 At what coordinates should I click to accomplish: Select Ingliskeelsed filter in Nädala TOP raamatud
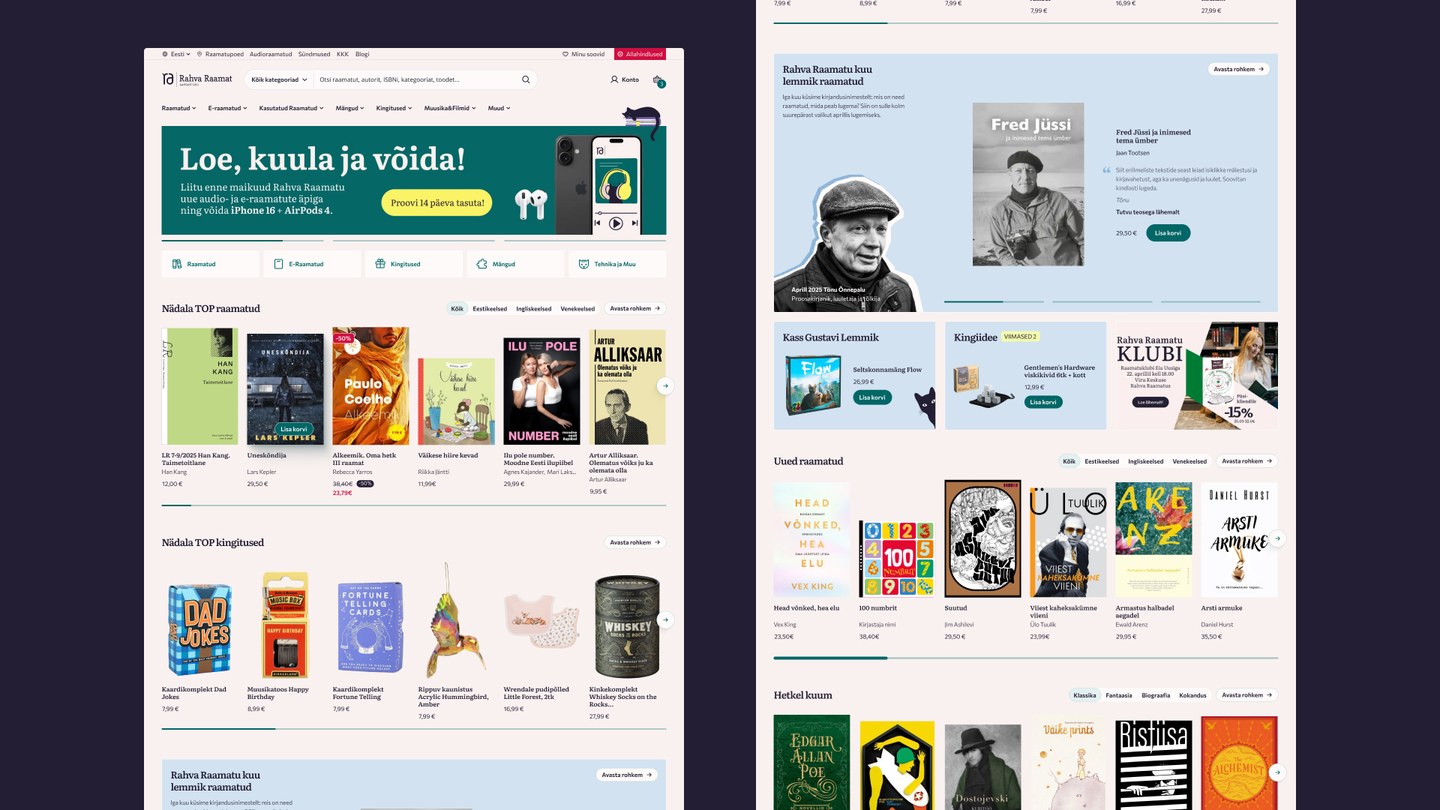tap(534, 309)
